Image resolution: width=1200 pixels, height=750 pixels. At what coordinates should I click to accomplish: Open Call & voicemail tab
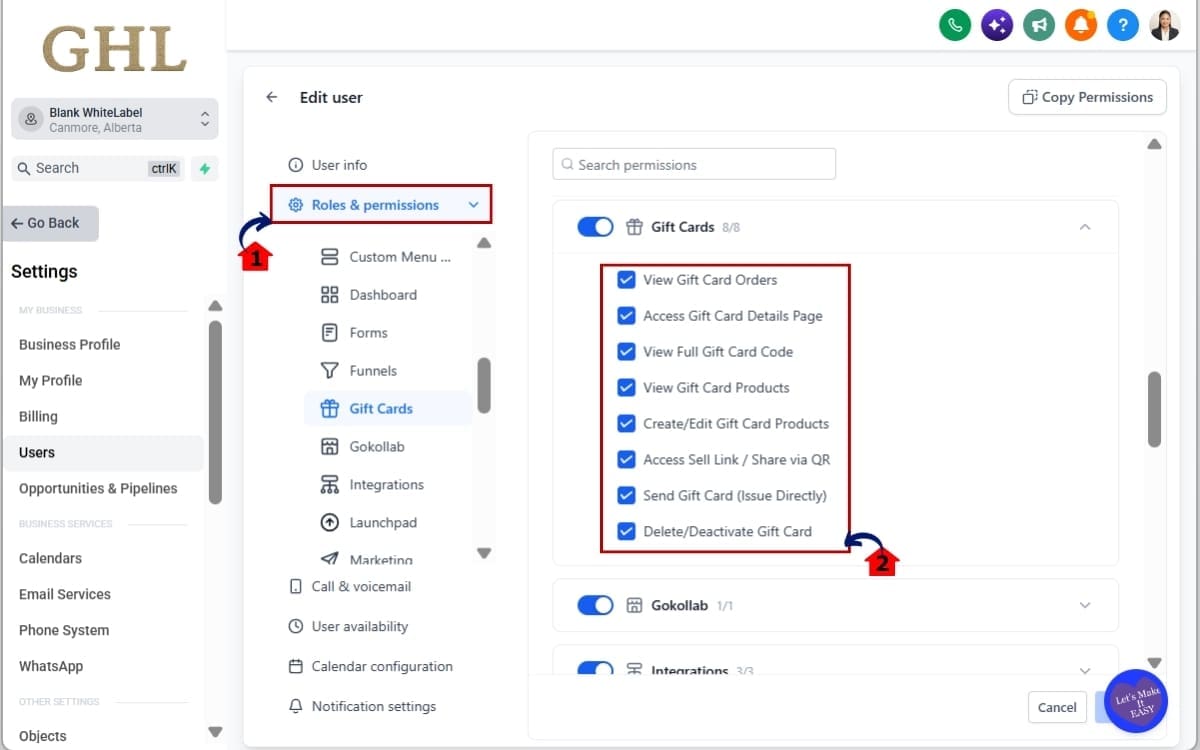coord(349,587)
